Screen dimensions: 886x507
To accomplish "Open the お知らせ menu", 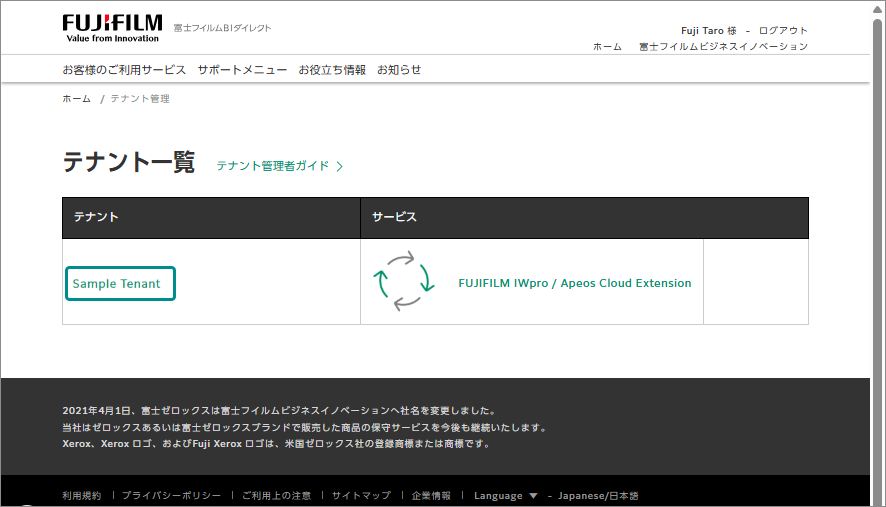I will coord(399,70).
